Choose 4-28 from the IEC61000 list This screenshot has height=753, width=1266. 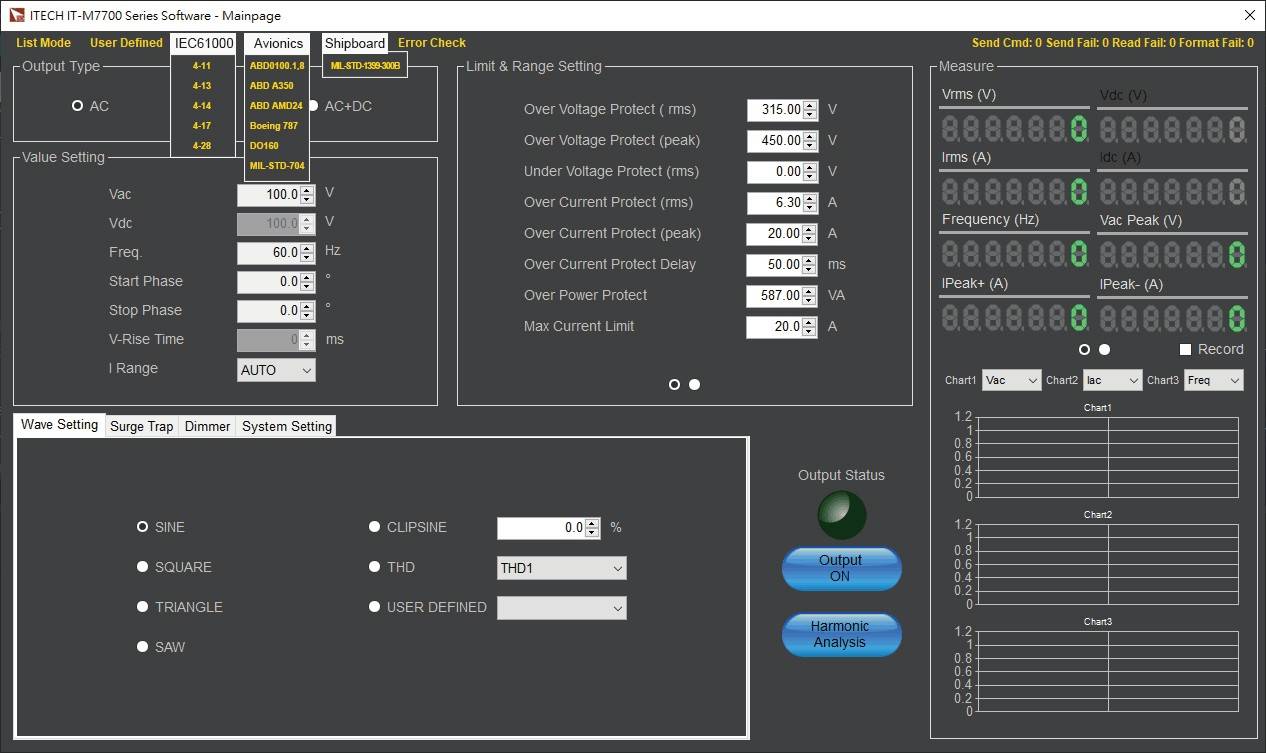202,146
